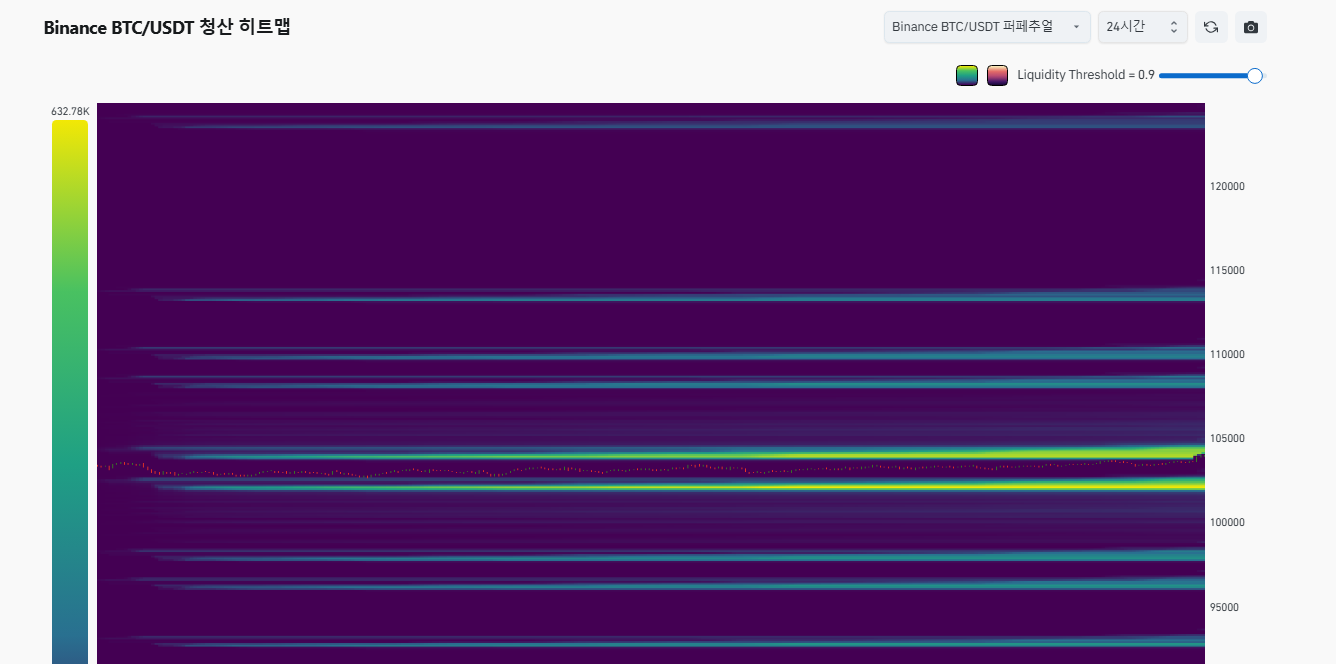
Task: Click the Liquidity Threshold slider handle
Action: [1255, 75]
